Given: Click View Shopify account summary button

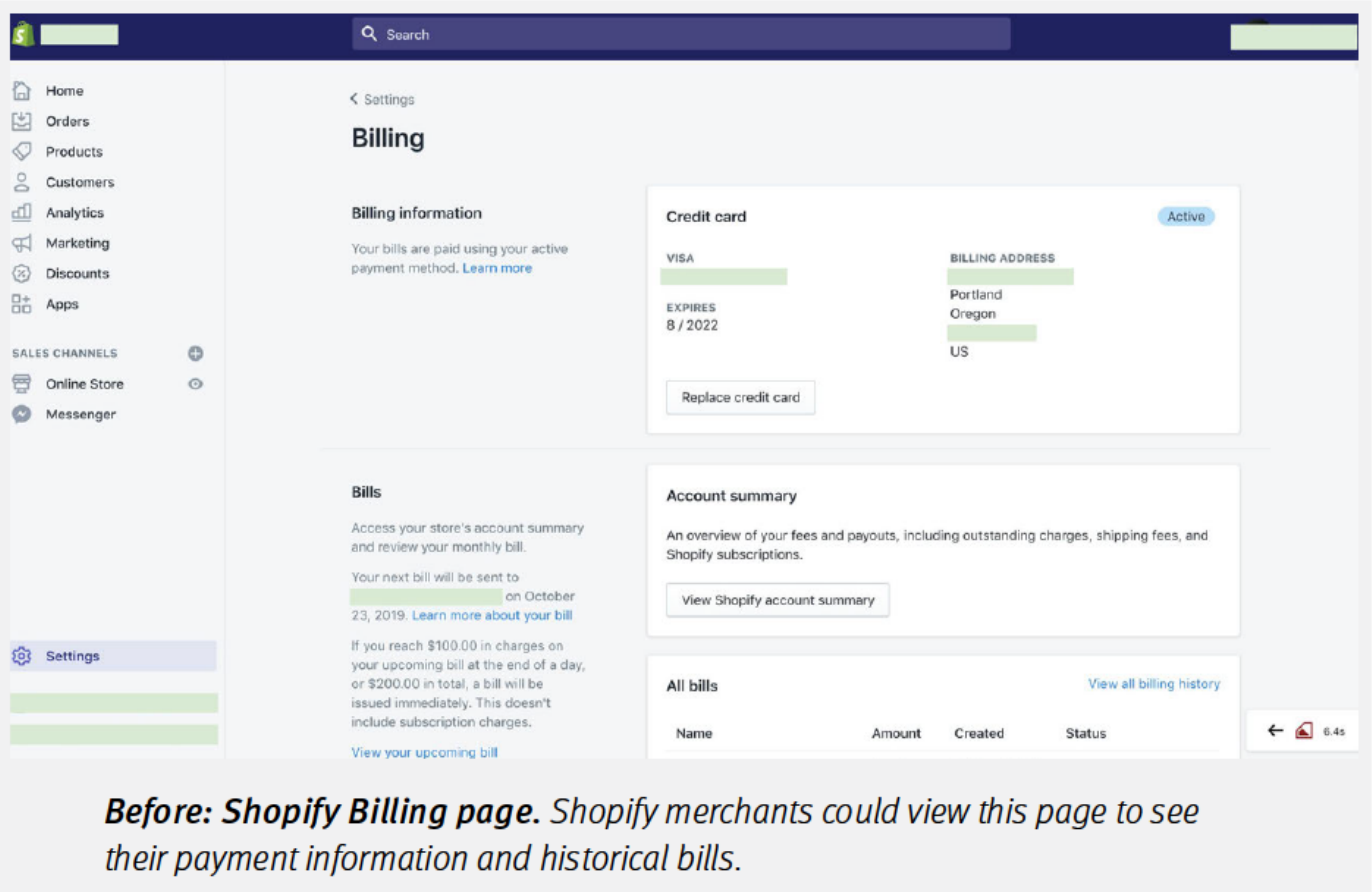Looking at the screenshot, I should (777, 600).
